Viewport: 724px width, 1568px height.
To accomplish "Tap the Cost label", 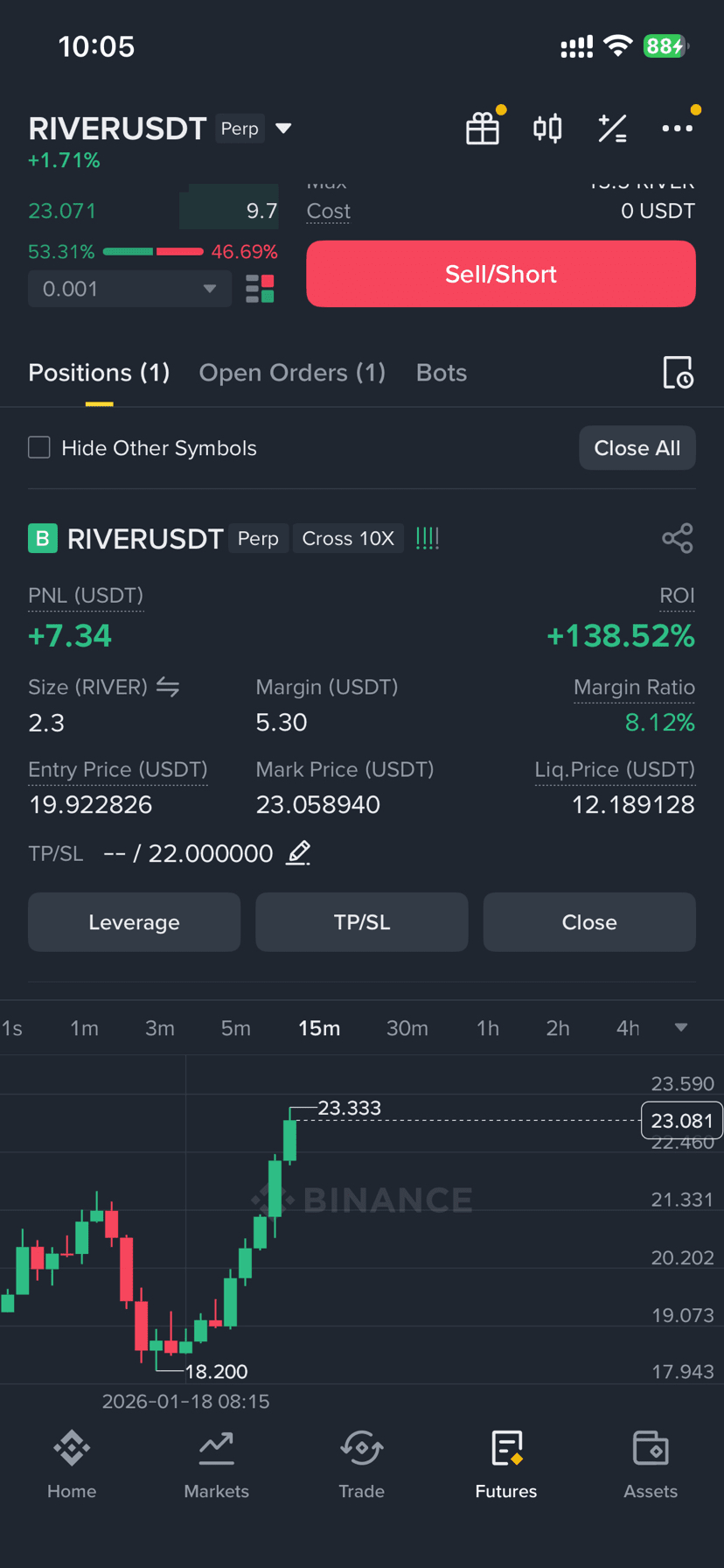I will (x=329, y=211).
